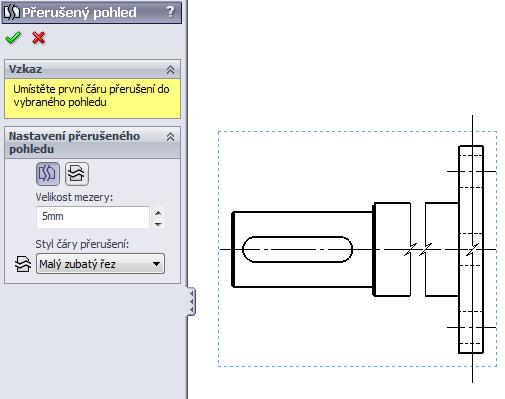Select the horizontal break line toggle

click(x=77, y=174)
